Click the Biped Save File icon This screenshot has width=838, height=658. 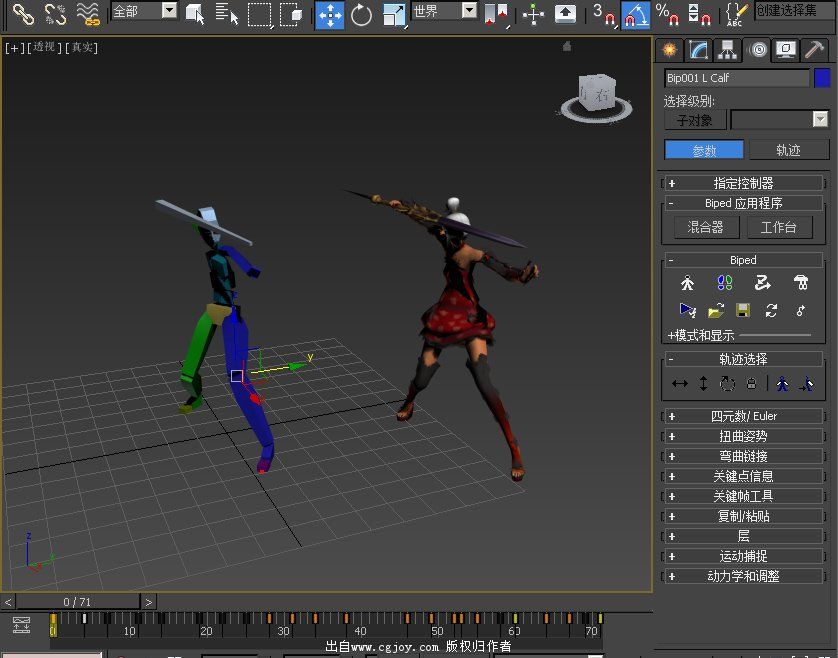pyautogui.click(x=743, y=310)
